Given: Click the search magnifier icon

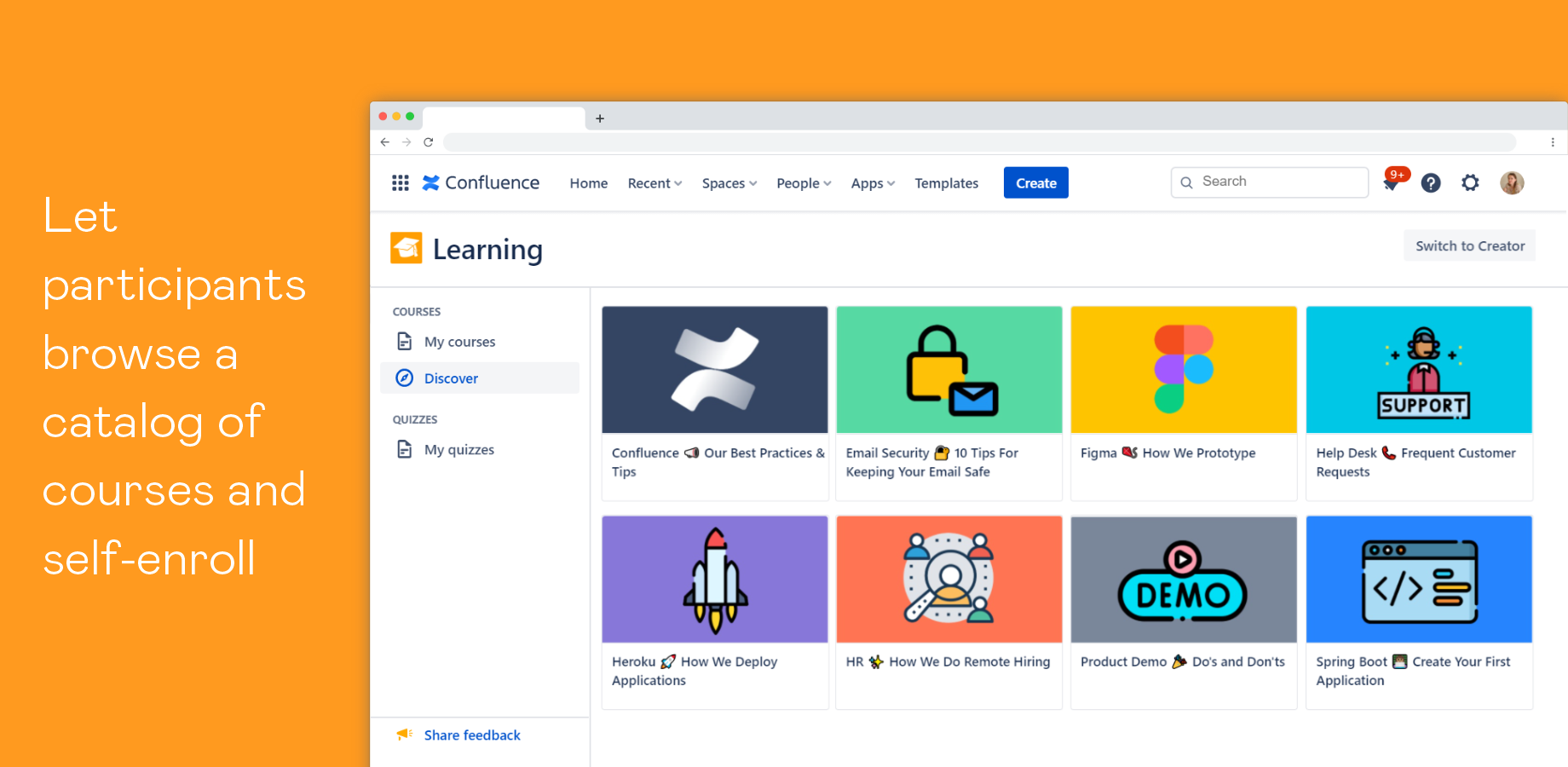Looking at the screenshot, I should pyautogui.click(x=1186, y=182).
